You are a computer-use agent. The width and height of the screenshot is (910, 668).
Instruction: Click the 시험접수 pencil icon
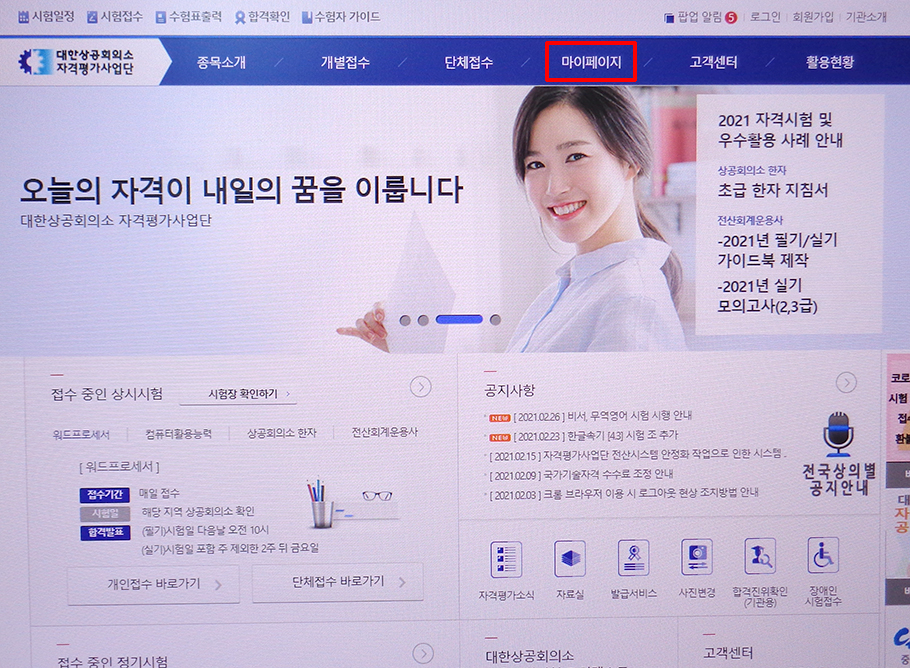click(x=92, y=17)
